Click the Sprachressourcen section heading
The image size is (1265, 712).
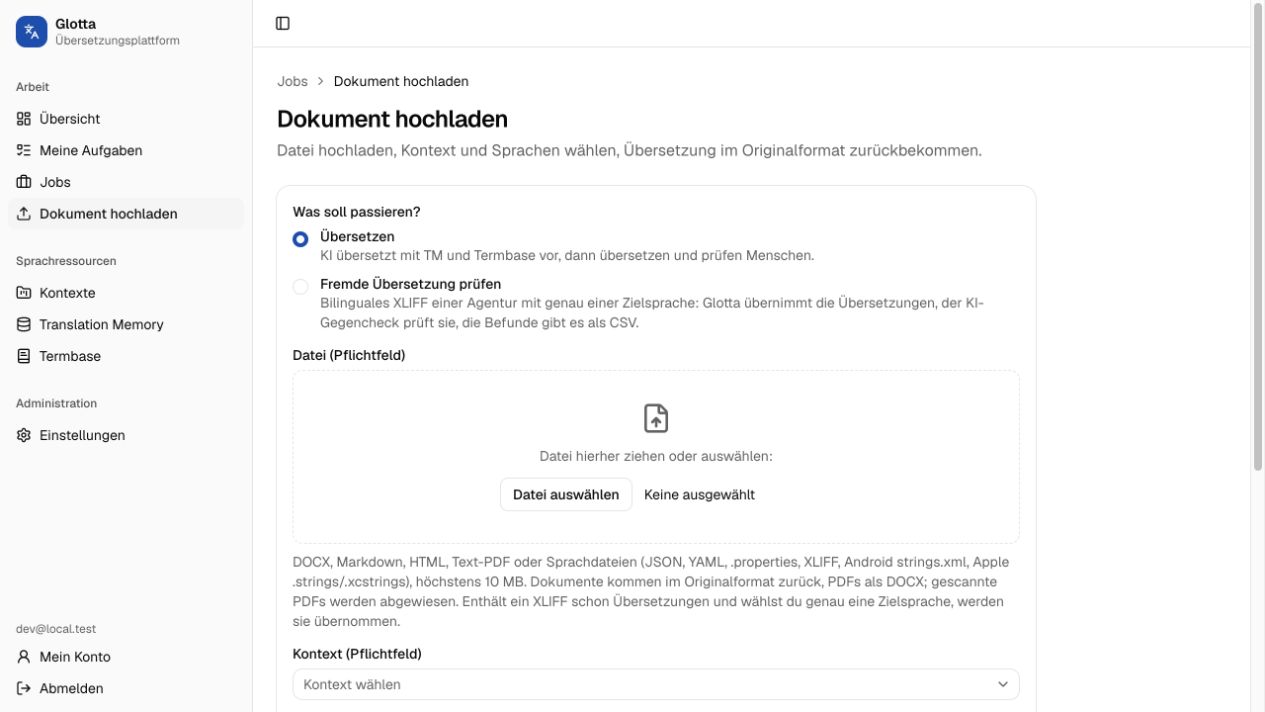(66, 261)
